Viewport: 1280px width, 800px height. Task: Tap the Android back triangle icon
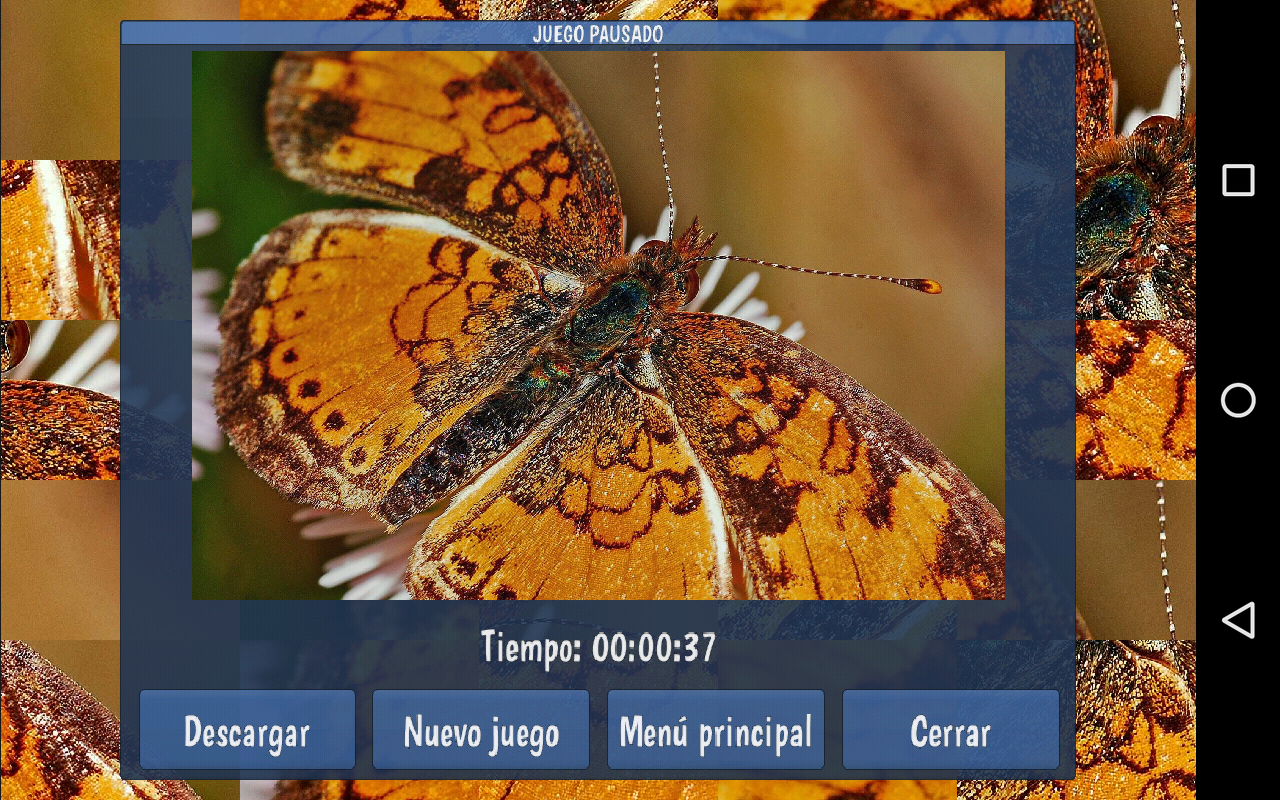point(1238,620)
